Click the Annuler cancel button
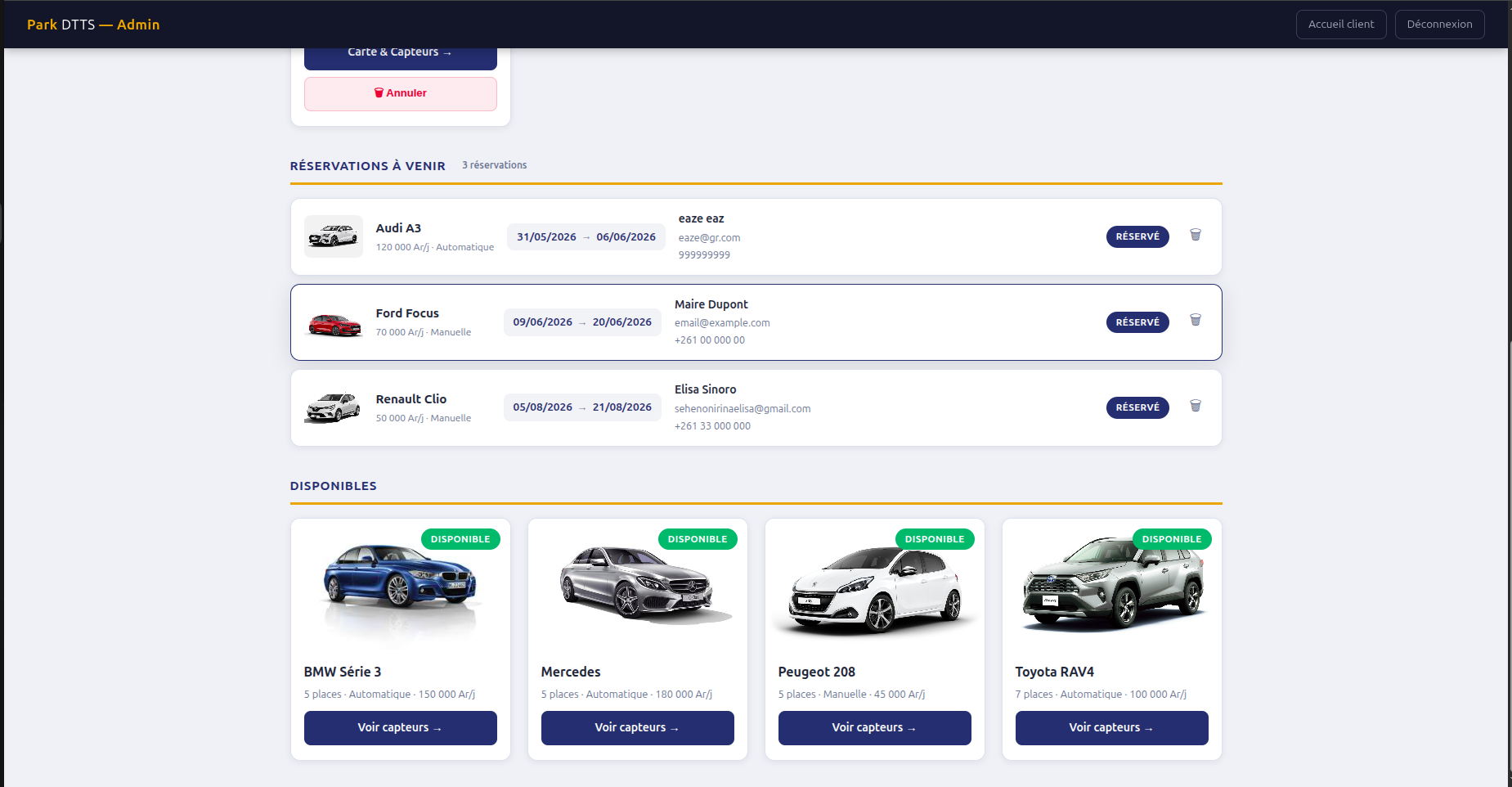 coord(401,93)
